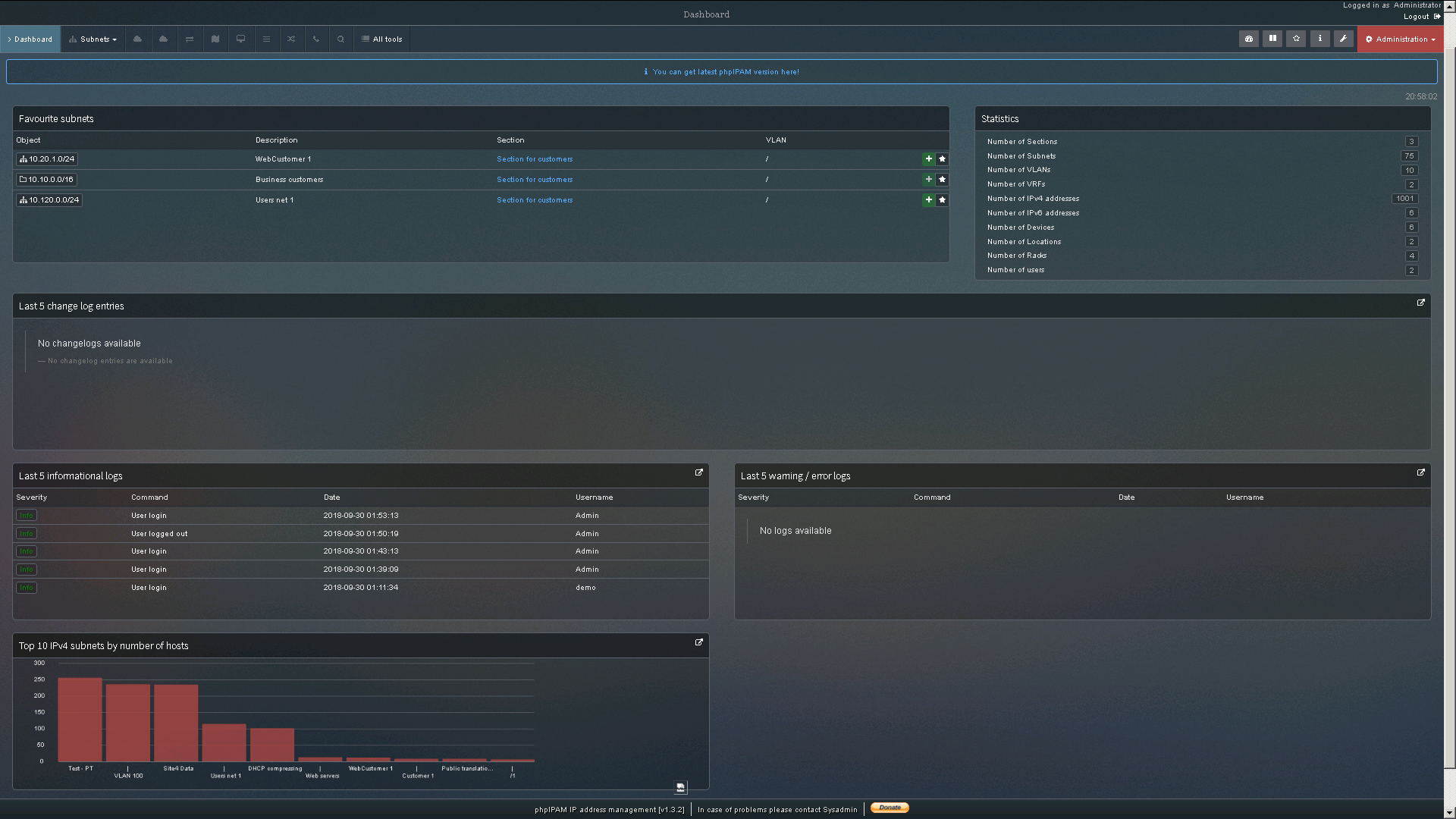Click the Number of IPv4 addresses value 1001

click(1404, 199)
